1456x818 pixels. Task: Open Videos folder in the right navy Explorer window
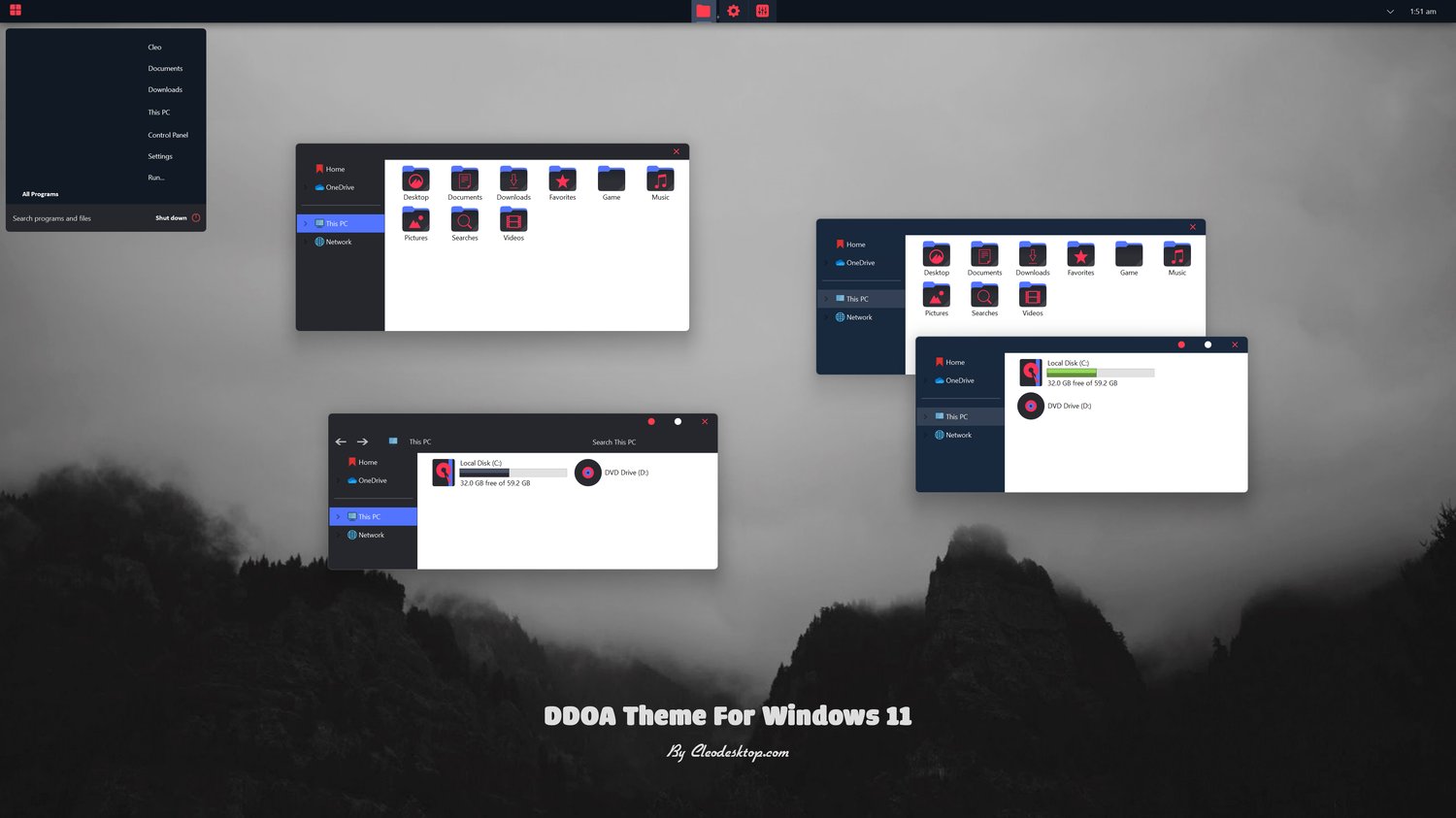click(1033, 300)
